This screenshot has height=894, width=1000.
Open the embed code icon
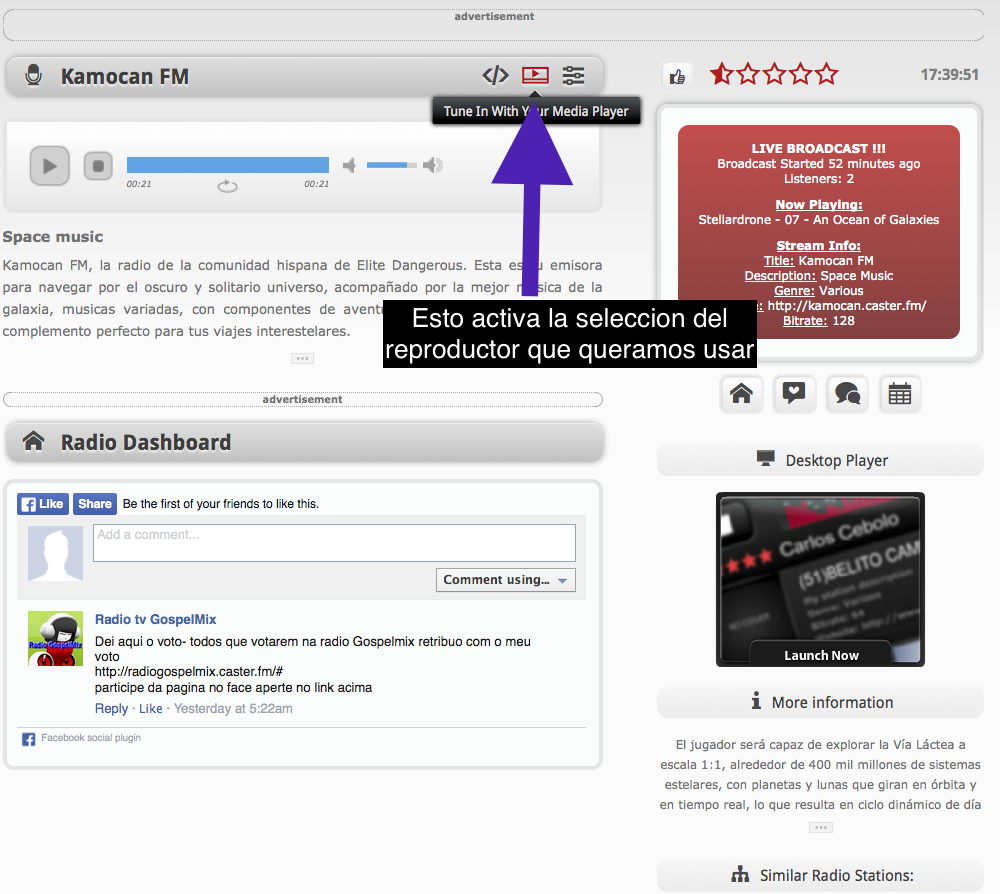pos(495,75)
